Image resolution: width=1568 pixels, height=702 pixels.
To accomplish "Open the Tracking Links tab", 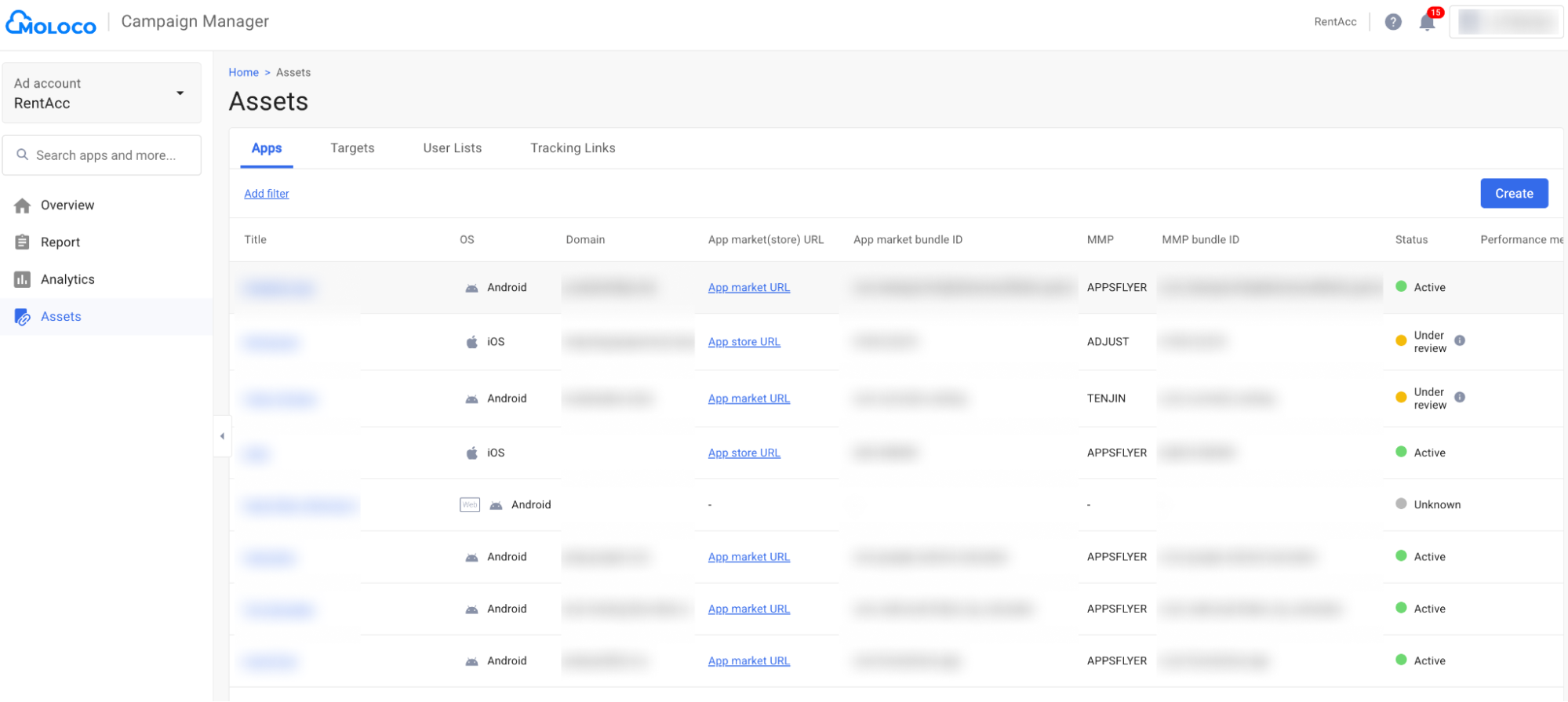I will click(573, 148).
